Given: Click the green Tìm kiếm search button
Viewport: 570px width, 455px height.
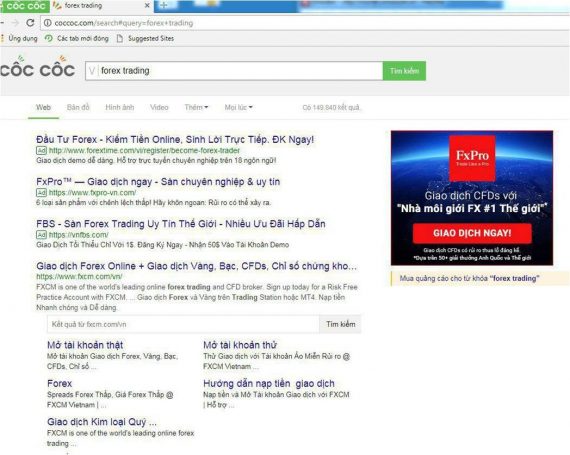Looking at the screenshot, I should 404,71.
